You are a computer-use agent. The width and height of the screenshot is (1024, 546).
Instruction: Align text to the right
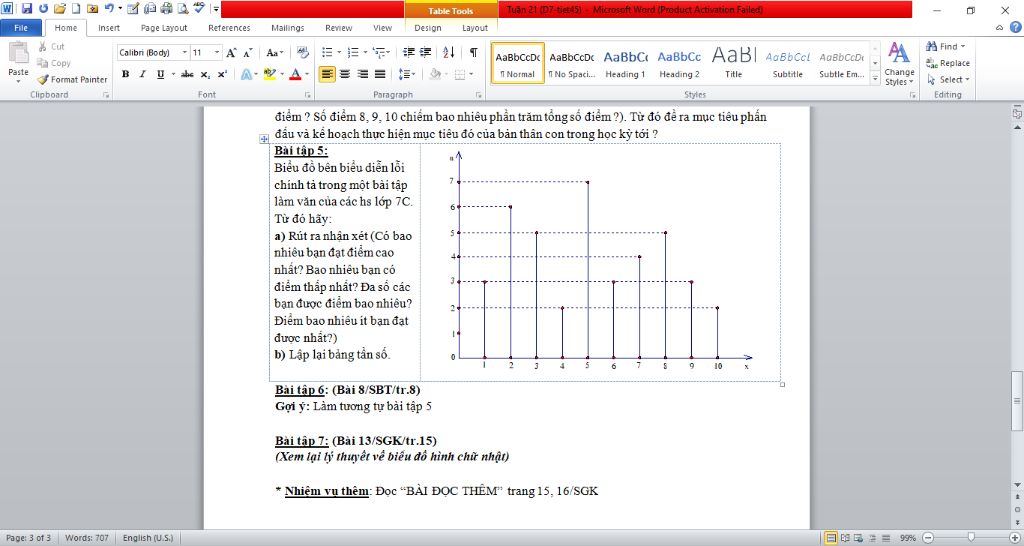click(x=362, y=74)
